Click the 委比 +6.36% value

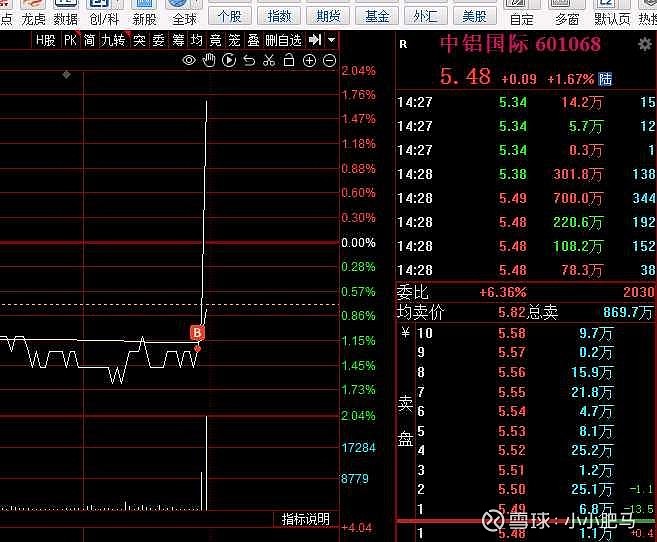point(503,292)
